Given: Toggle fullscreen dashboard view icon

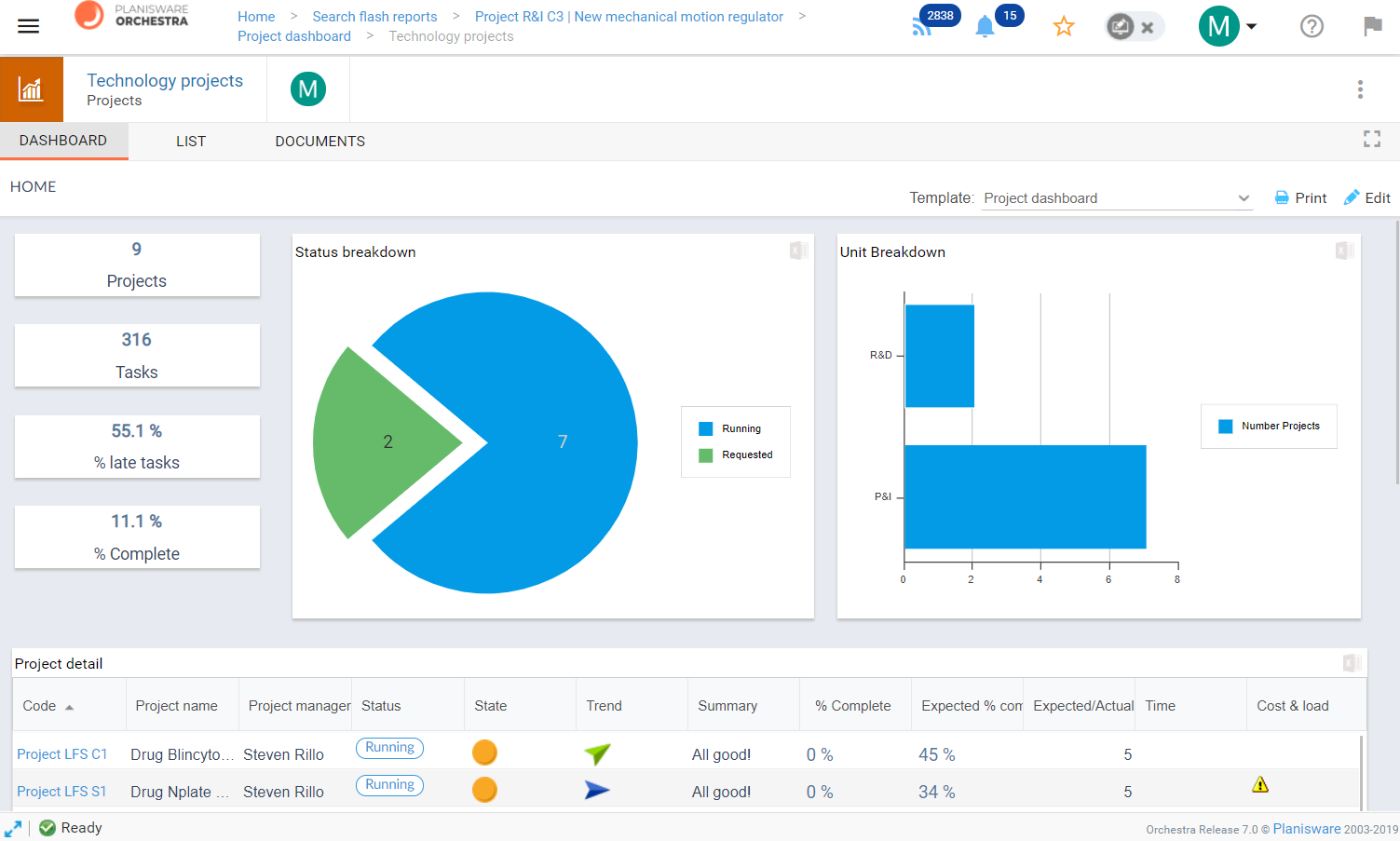Looking at the screenshot, I should pos(1372,139).
